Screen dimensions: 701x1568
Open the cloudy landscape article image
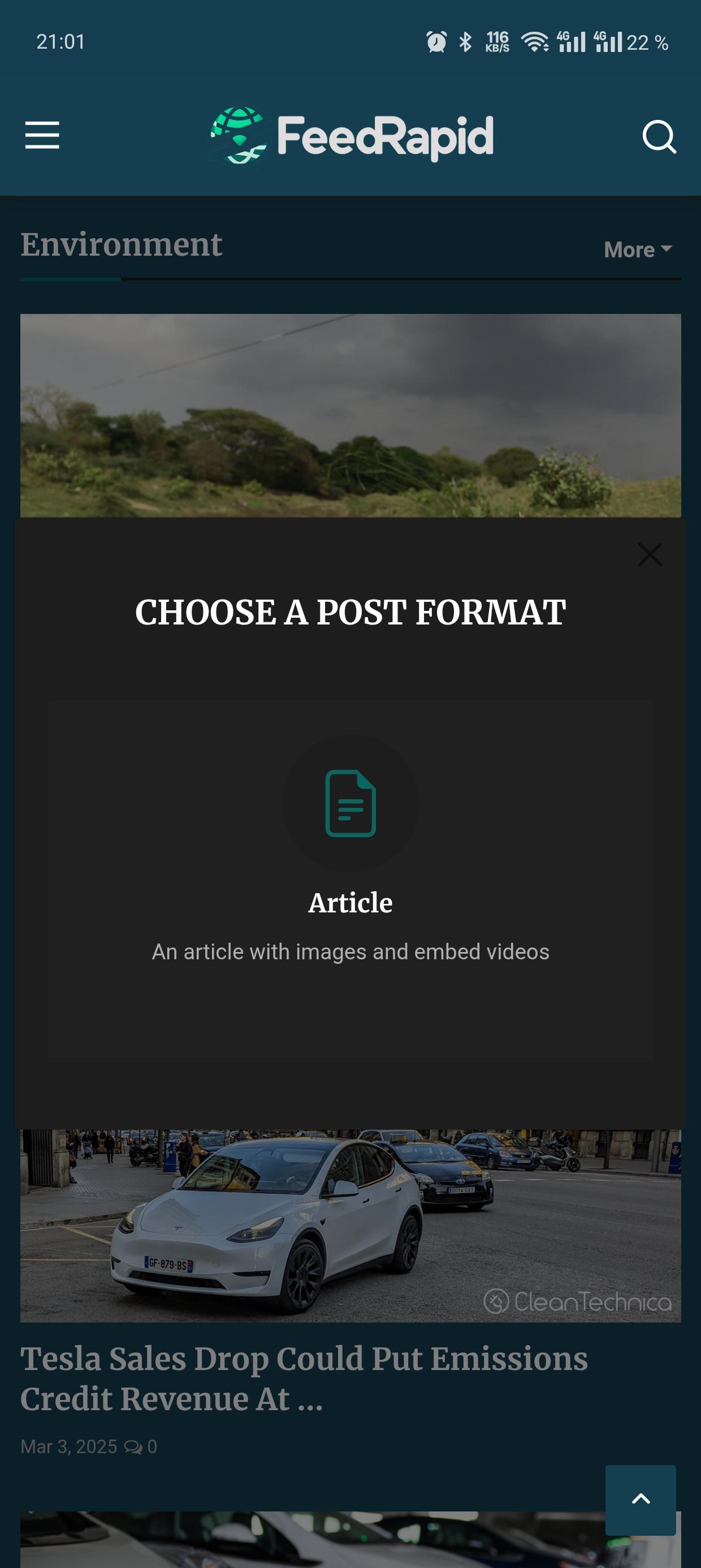coord(350,416)
